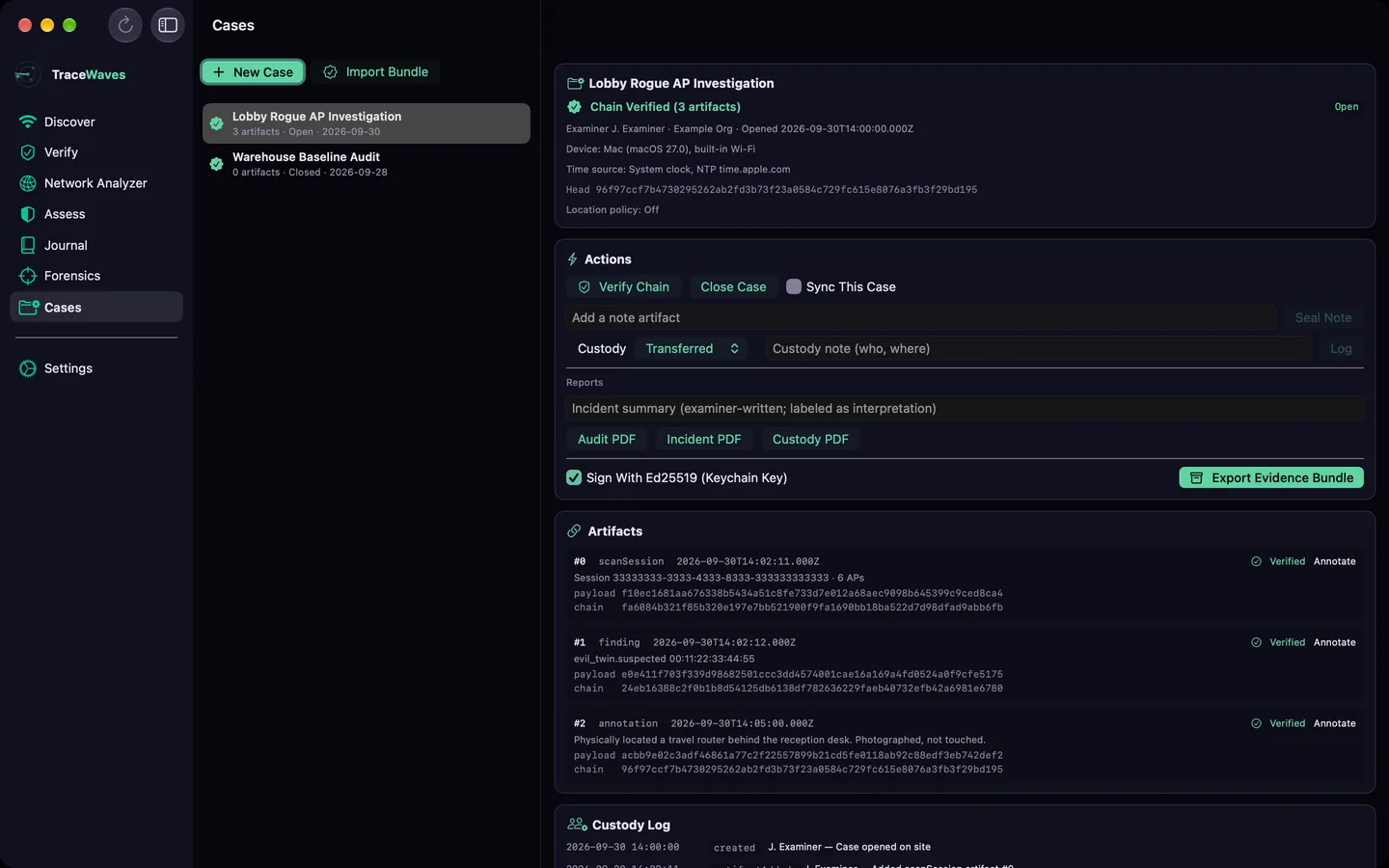Select the Warehouse Baseline Audit case
Viewport: 1389px width, 868px height.
367,164
